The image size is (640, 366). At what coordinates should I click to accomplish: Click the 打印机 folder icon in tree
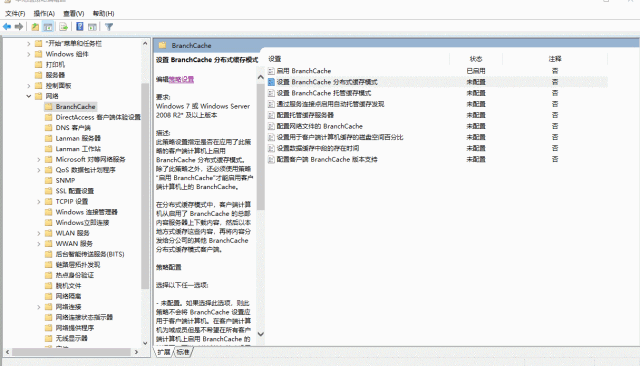click(39, 64)
